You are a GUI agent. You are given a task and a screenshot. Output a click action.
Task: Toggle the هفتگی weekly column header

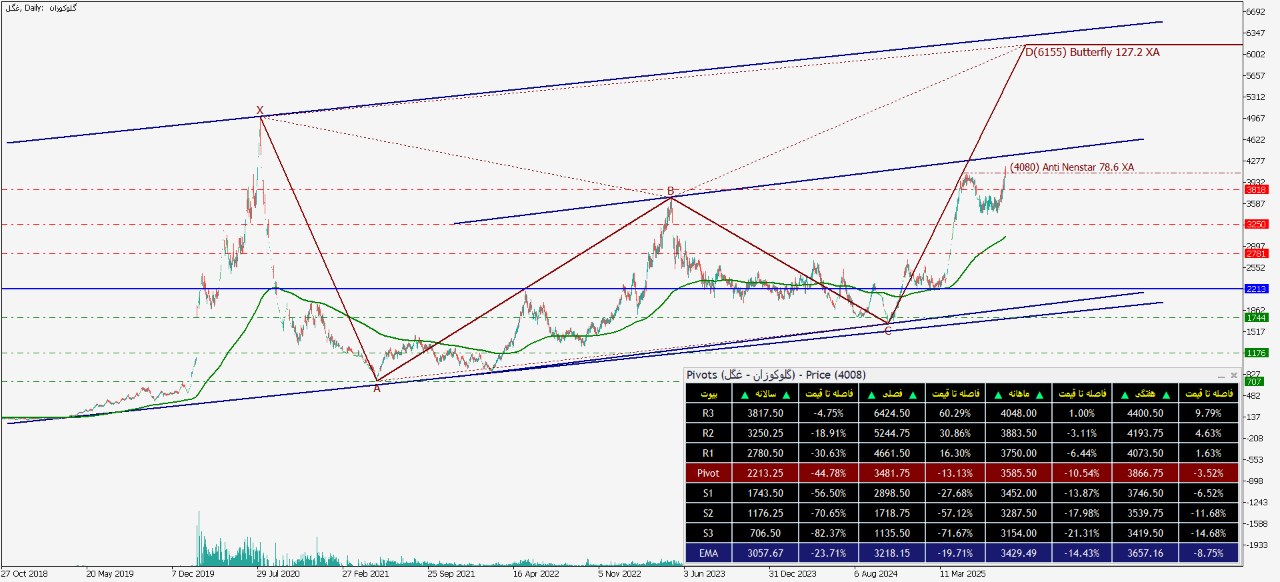(1145, 395)
